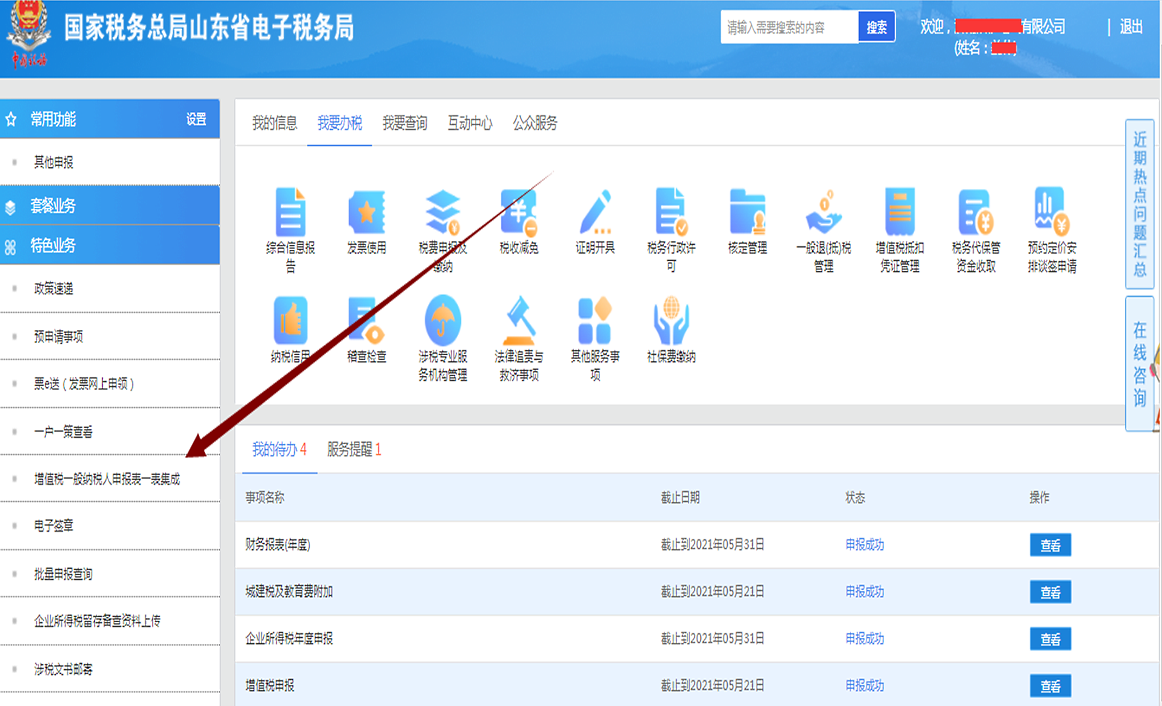Click the tax bureau emblem logo
The width and height of the screenshot is (1162, 706).
30,35
